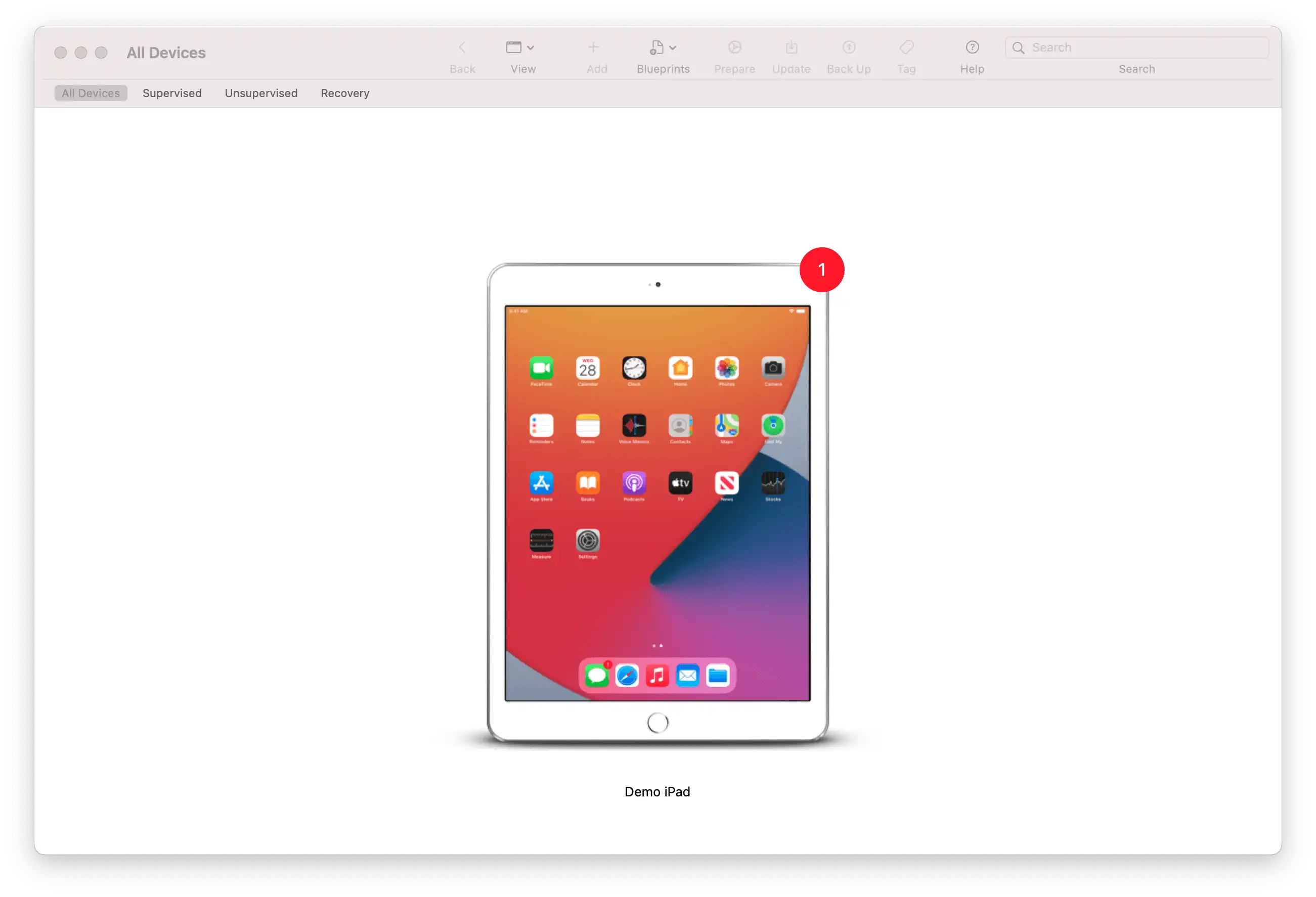1316x897 pixels.
Task: Click the App Store icon on iPad
Action: pos(541,483)
